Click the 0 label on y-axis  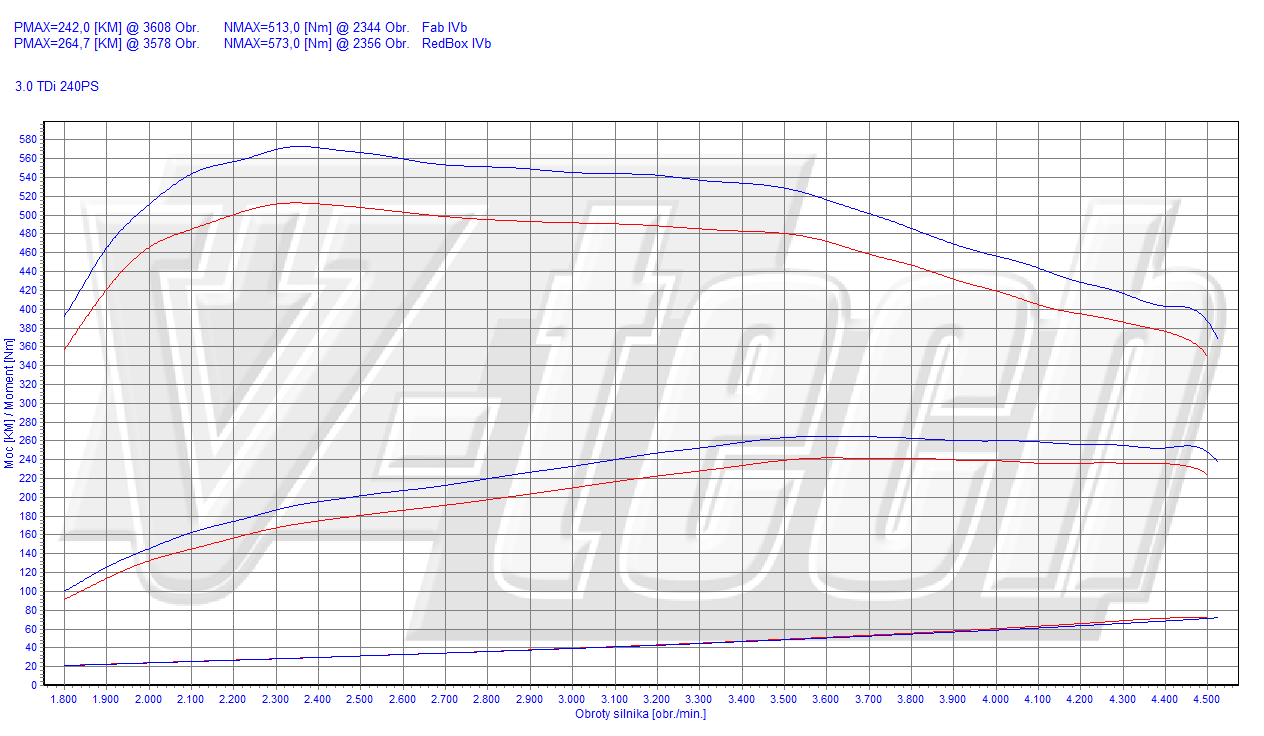tap(33, 686)
